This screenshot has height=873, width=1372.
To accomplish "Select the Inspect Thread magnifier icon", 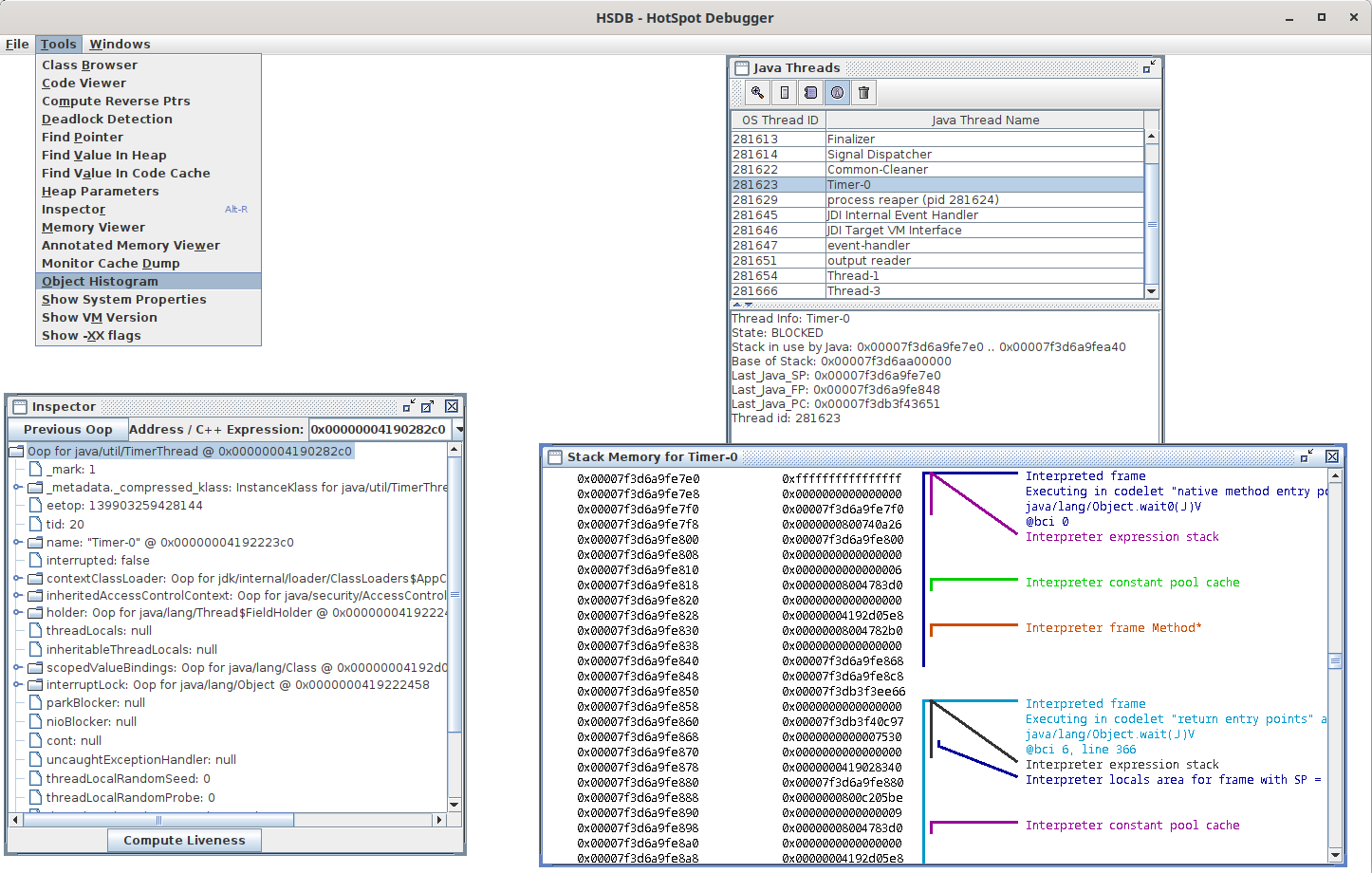I will pyautogui.click(x=756, y=92).
